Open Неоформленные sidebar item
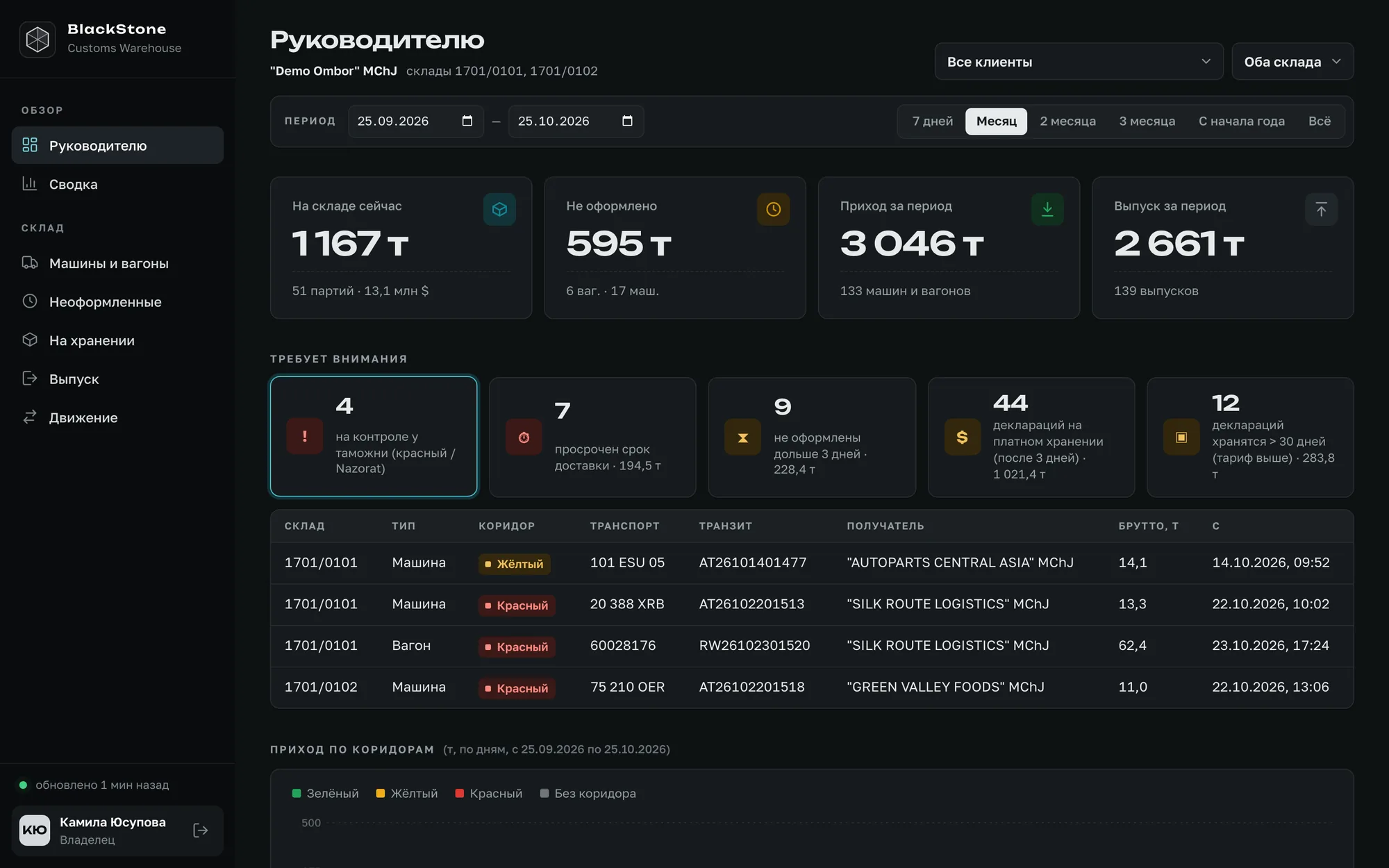 point(117,302)
